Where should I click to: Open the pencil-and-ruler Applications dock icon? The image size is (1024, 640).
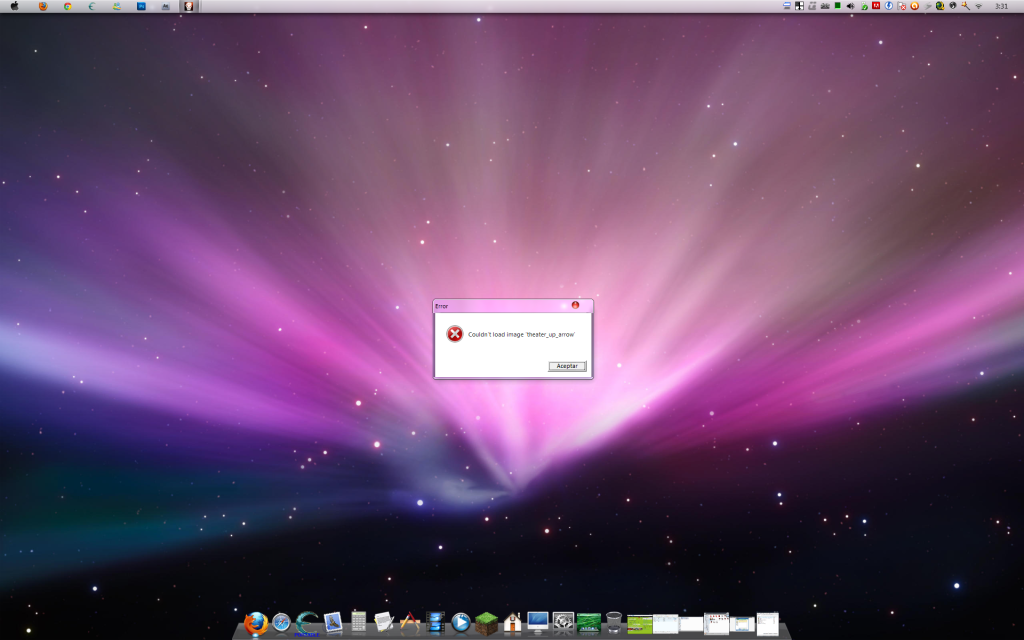click(409, 622)
